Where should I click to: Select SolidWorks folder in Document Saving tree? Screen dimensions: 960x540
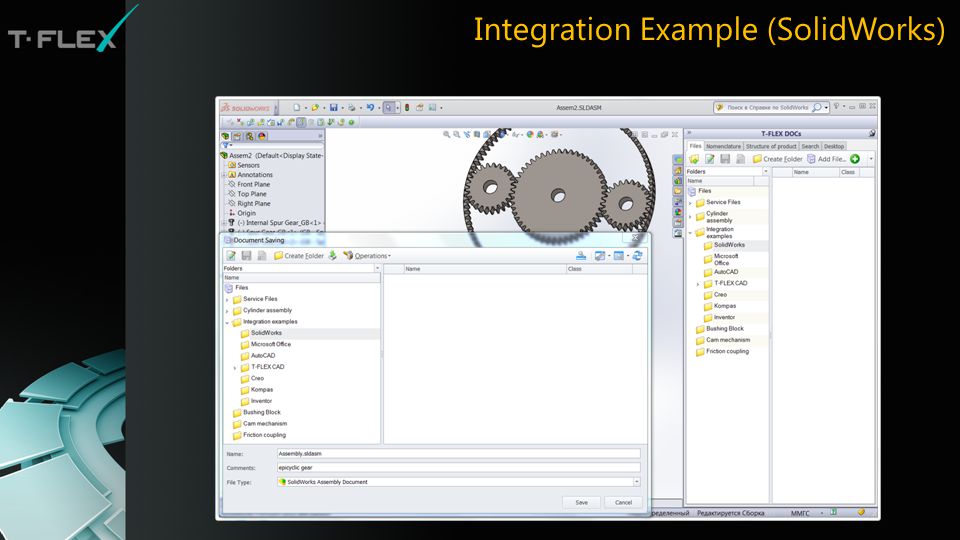pyautogui.click(x=266, y=333)
